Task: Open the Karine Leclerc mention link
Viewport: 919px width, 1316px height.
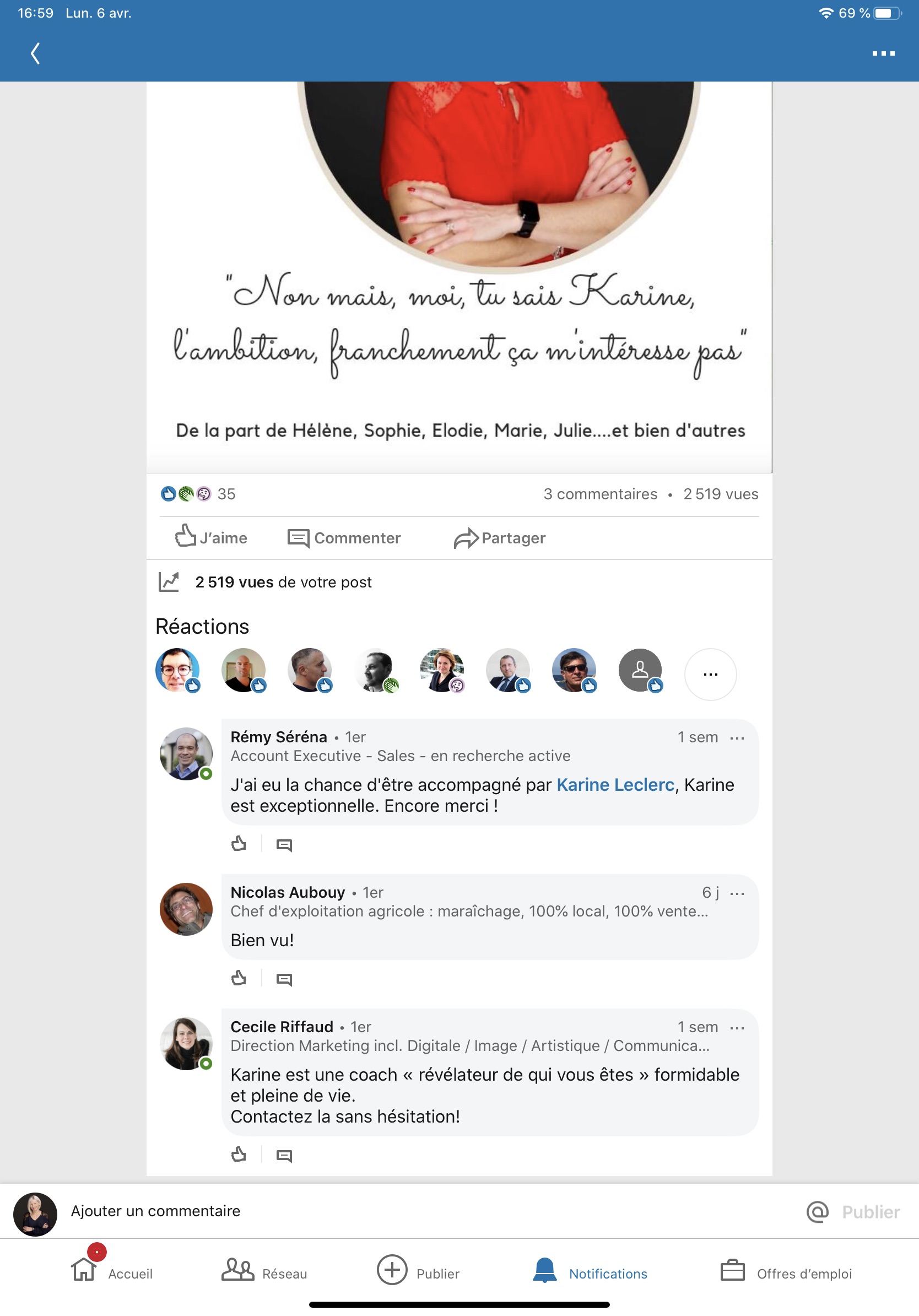Action: 615,784
